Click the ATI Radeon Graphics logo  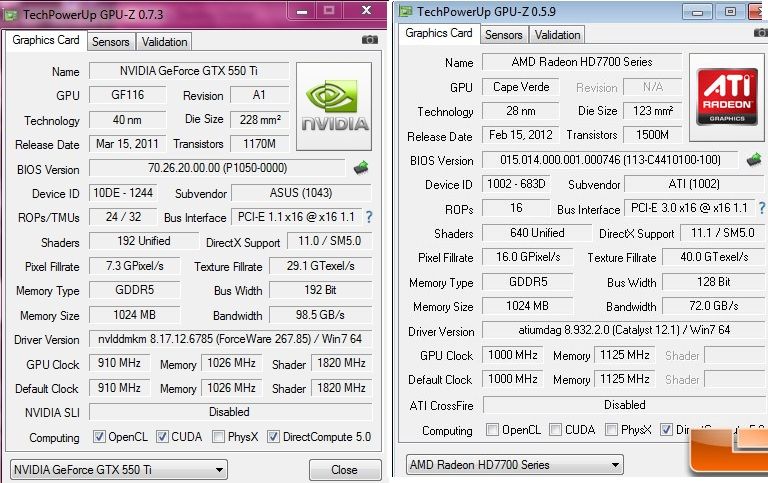point(727,97)
